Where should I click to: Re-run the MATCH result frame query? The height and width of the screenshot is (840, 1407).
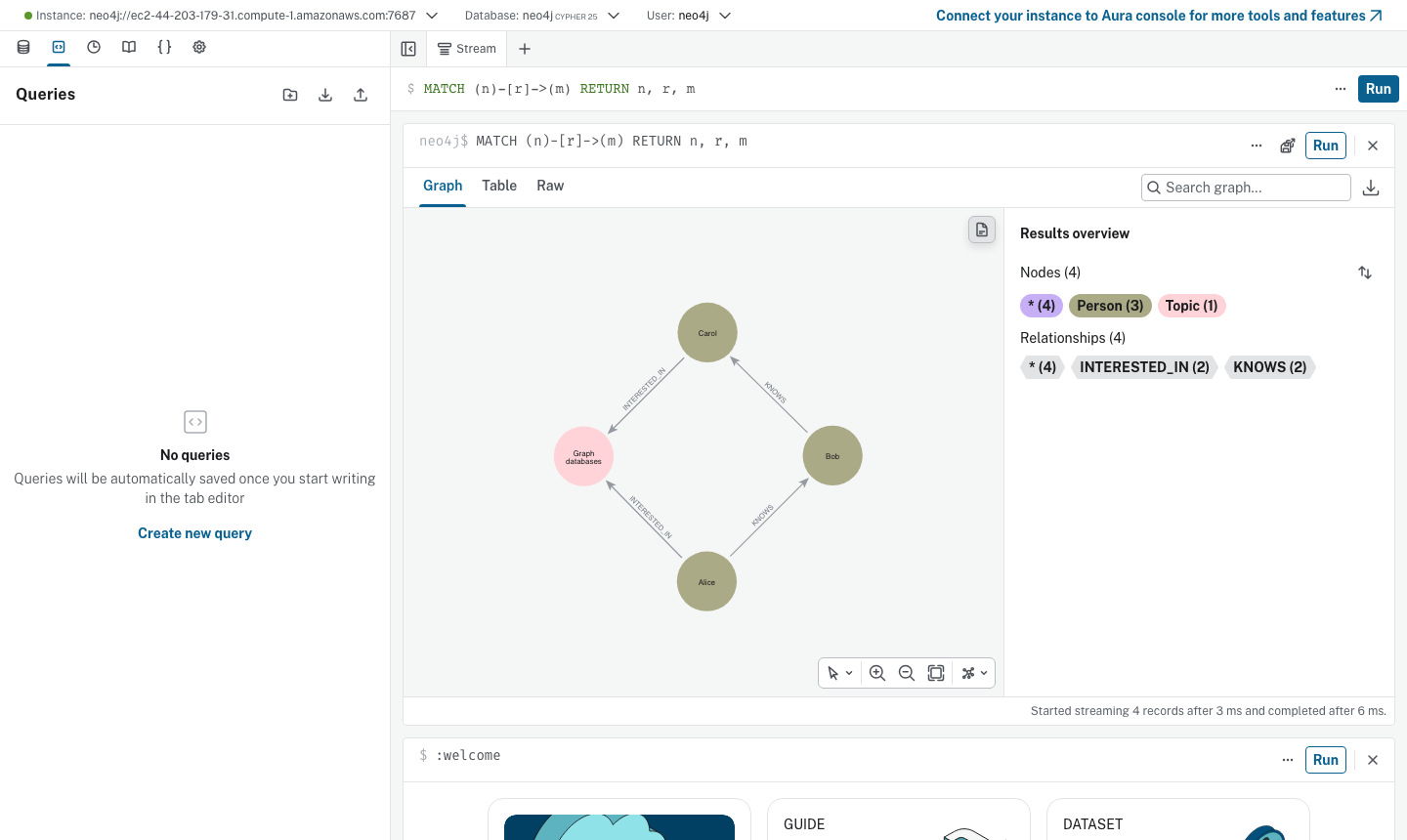click(1326, 146)
